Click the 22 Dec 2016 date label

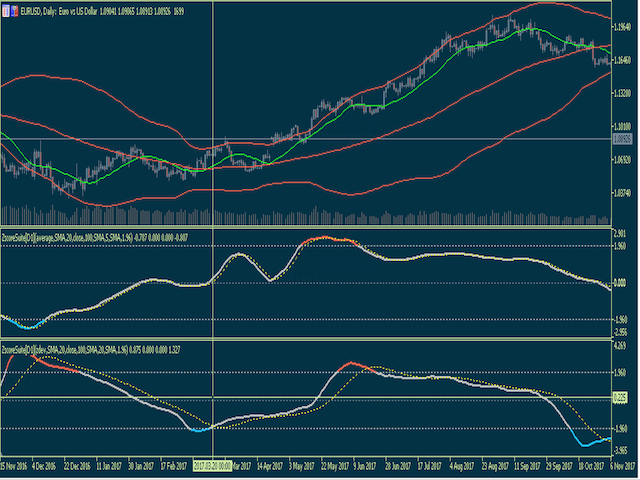77,466
